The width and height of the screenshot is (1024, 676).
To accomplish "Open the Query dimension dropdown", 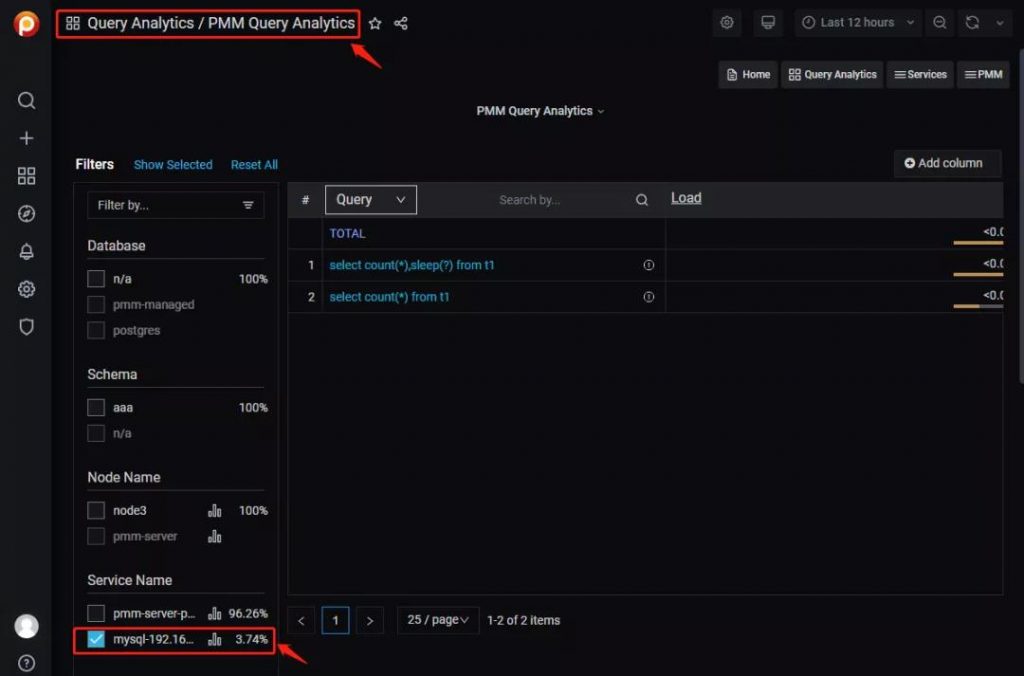I will (371, 200).
